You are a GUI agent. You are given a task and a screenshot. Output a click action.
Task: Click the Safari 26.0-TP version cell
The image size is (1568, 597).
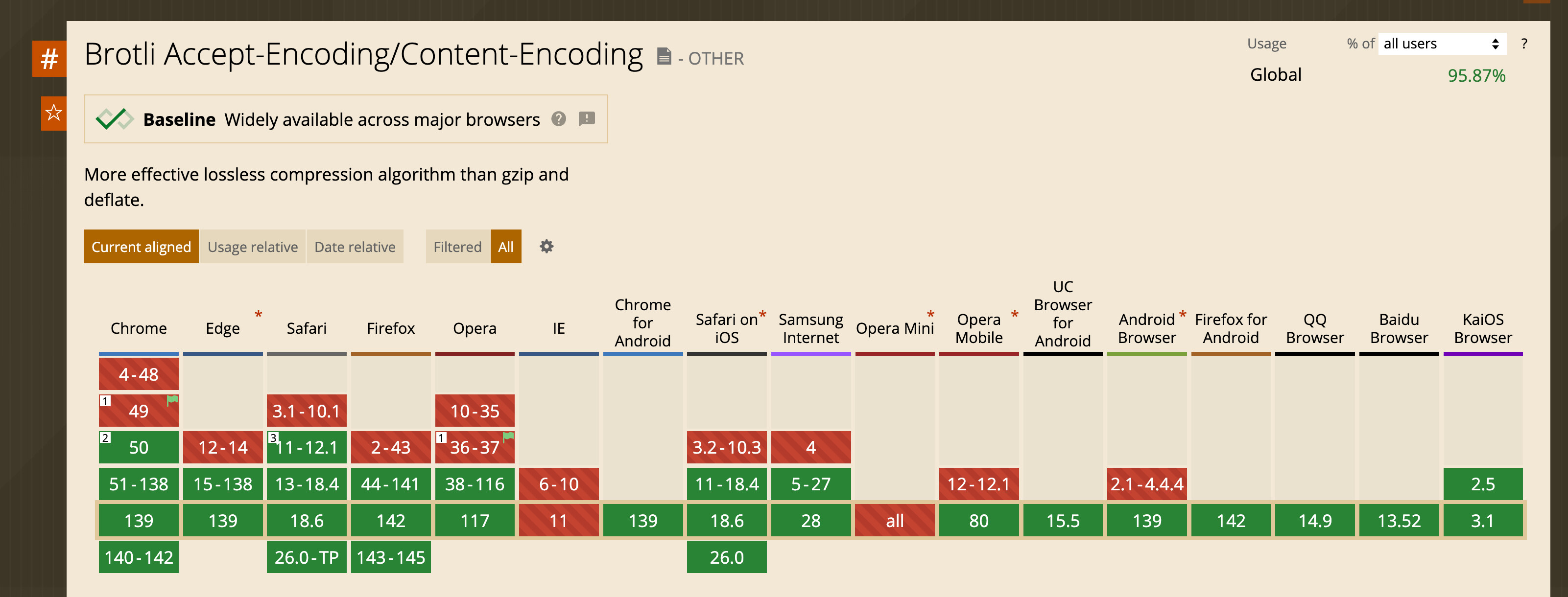(x=306, y=557)
